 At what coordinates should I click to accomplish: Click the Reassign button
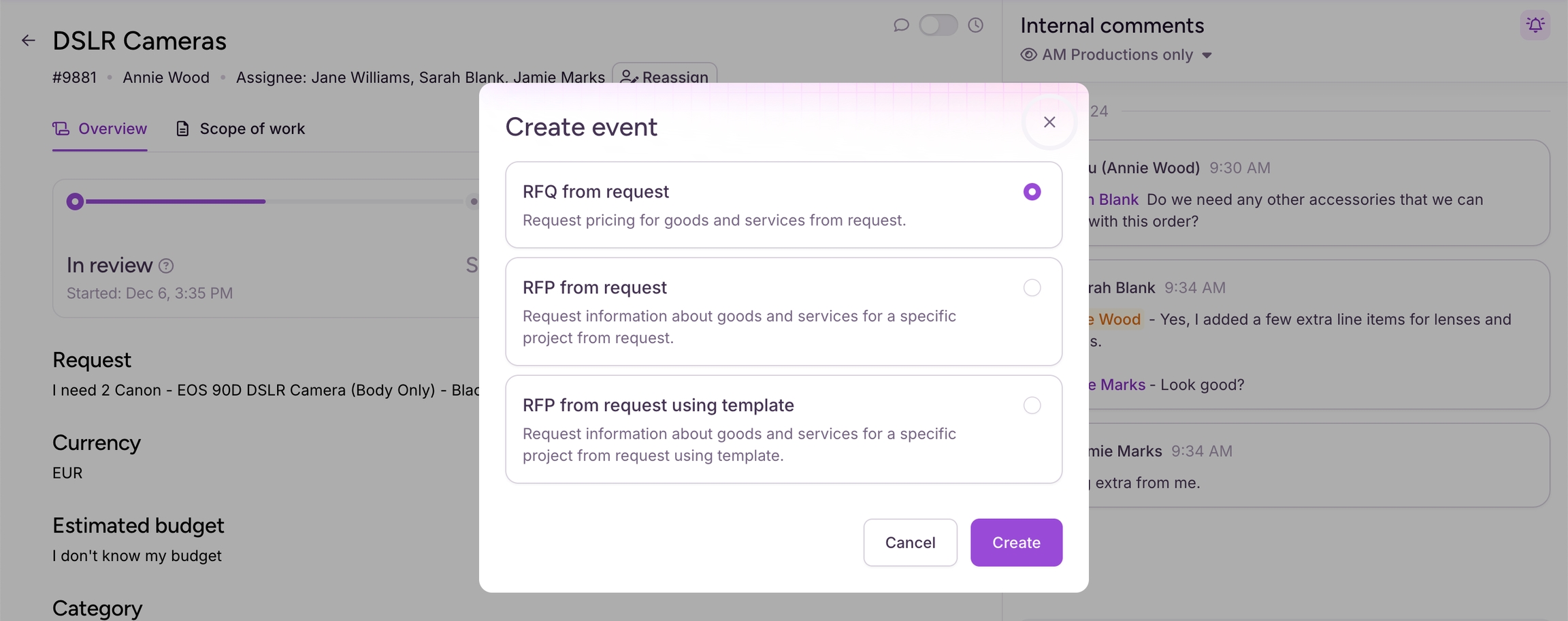[x=664, y=76]
